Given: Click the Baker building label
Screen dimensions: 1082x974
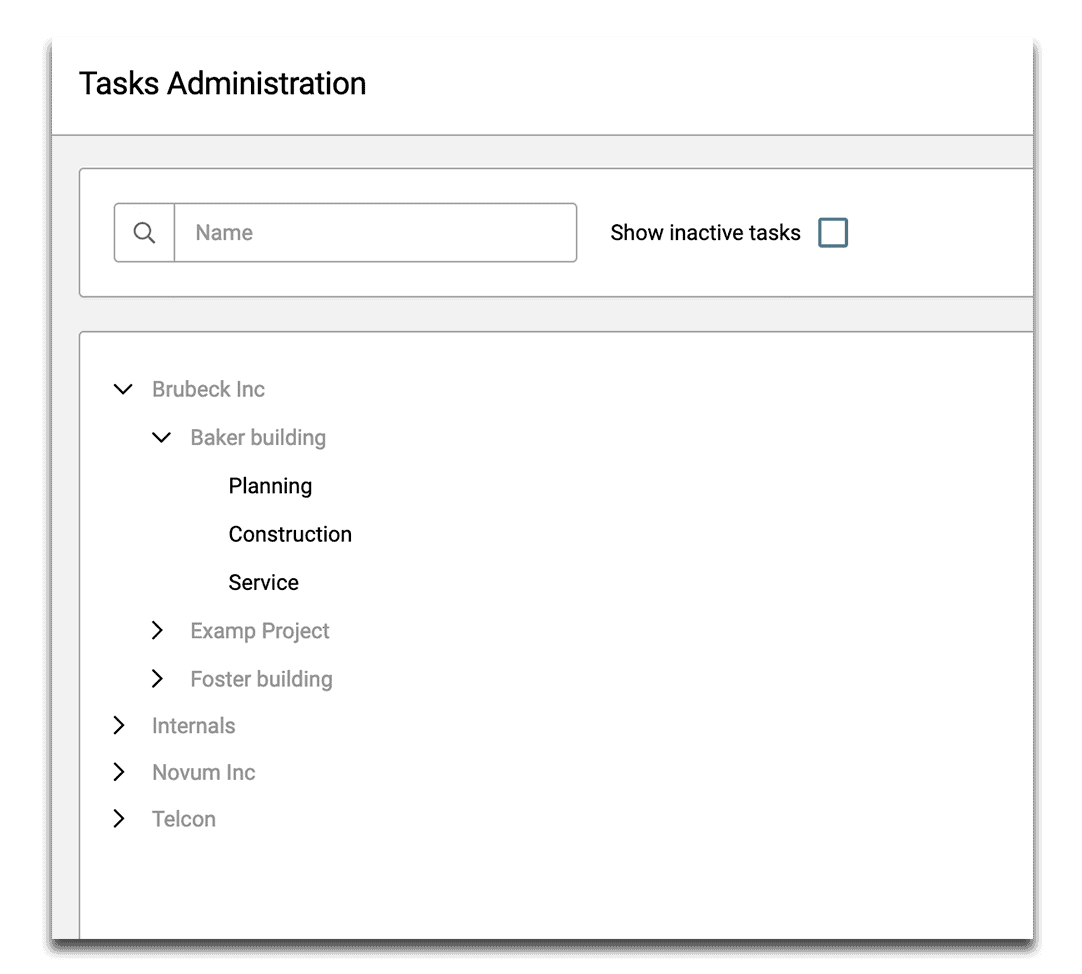Looking at the screenshot, I should [x=258, y=438].
